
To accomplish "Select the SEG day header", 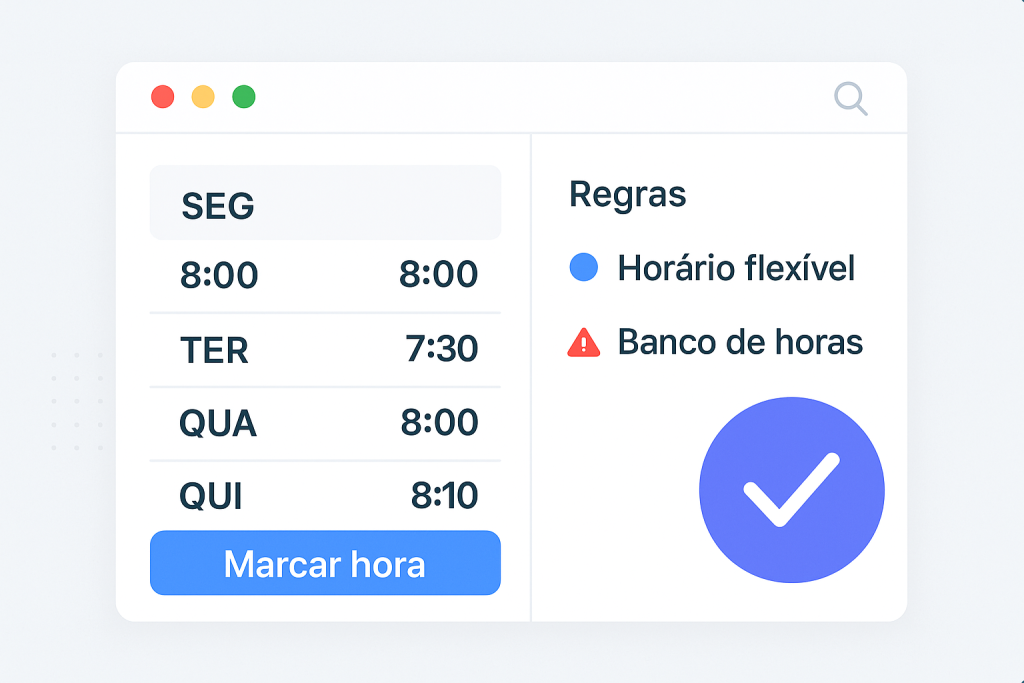I will (218, 206).
